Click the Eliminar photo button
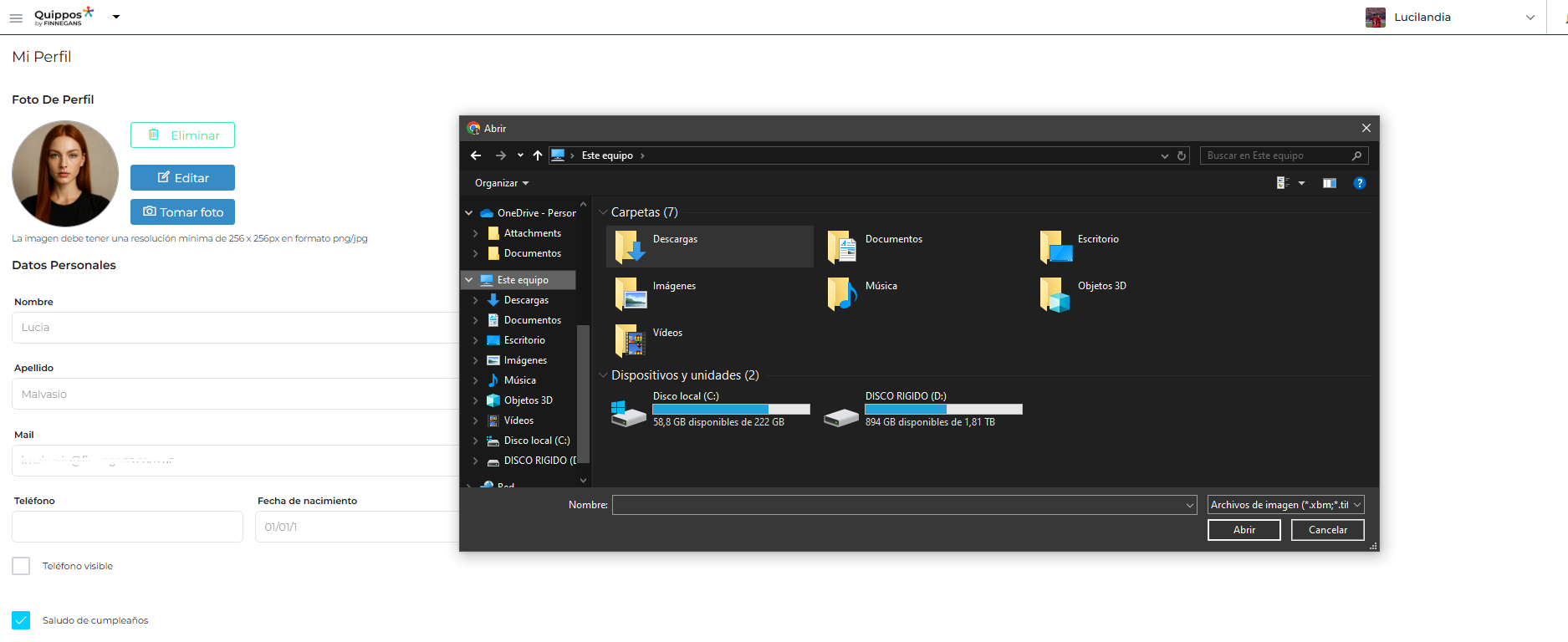This screenshot has width=1568, height=642. point(182,135)
